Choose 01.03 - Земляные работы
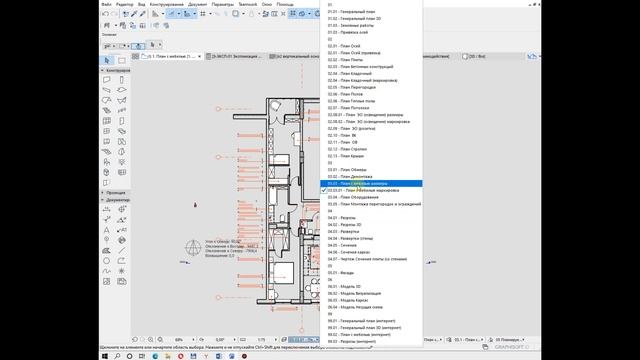Image resolution: width=640 pixels, height=360 pixels. point(371,25)
